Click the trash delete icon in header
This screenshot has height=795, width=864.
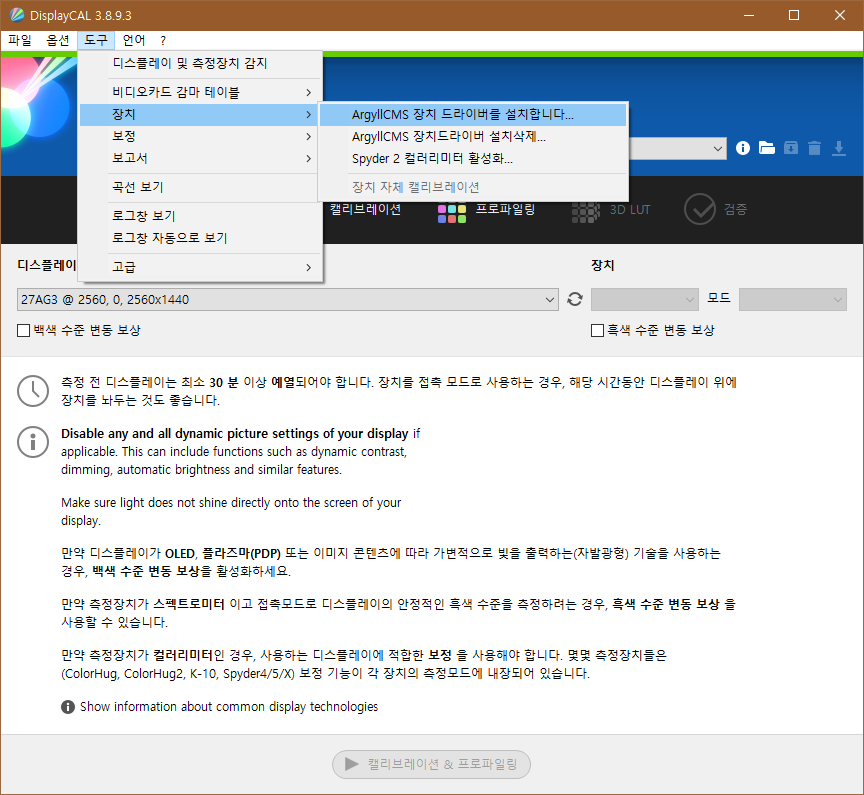coord(814,148)
